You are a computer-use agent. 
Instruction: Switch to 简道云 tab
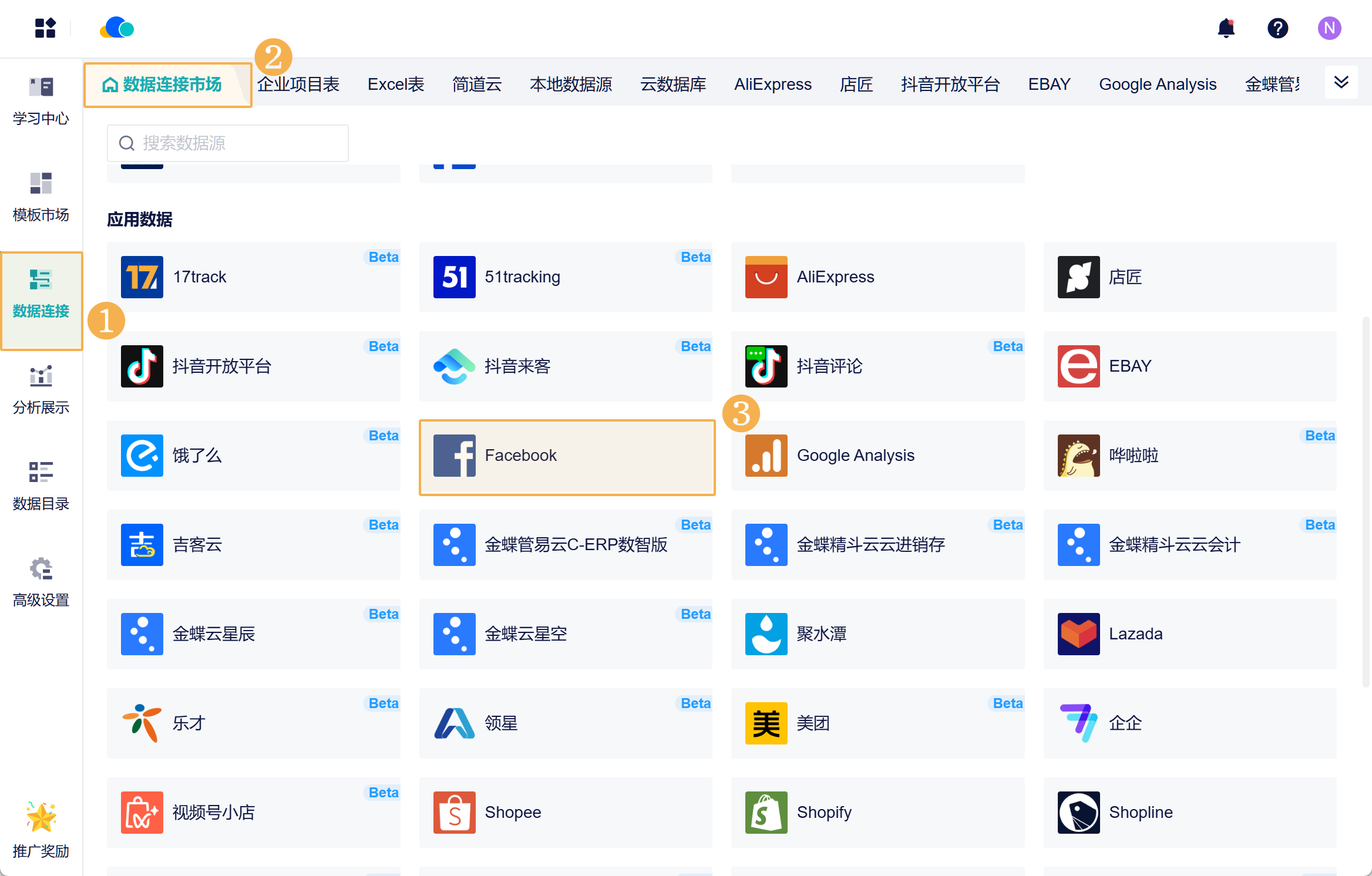pos(477,85)
